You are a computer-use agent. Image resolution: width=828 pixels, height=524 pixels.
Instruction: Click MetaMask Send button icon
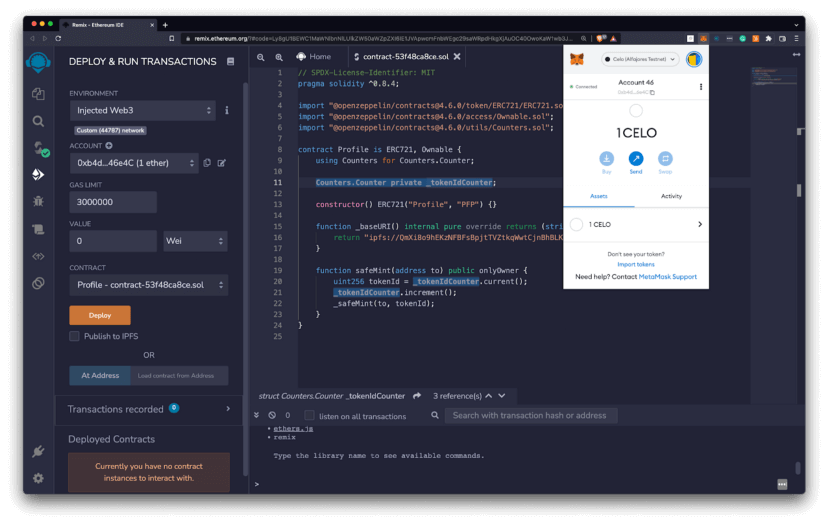[636, 159]
